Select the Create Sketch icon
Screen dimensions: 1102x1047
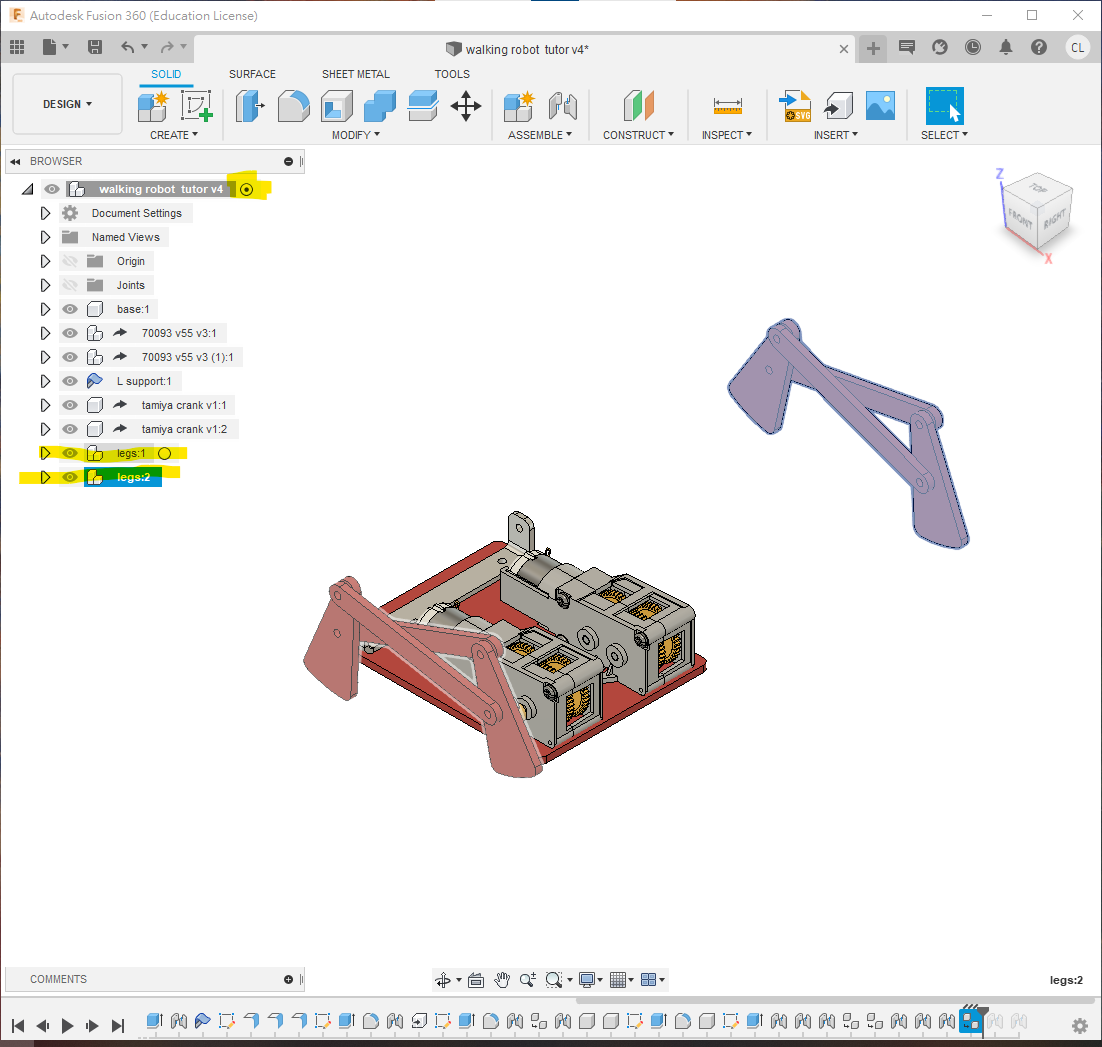pos(197,105)
